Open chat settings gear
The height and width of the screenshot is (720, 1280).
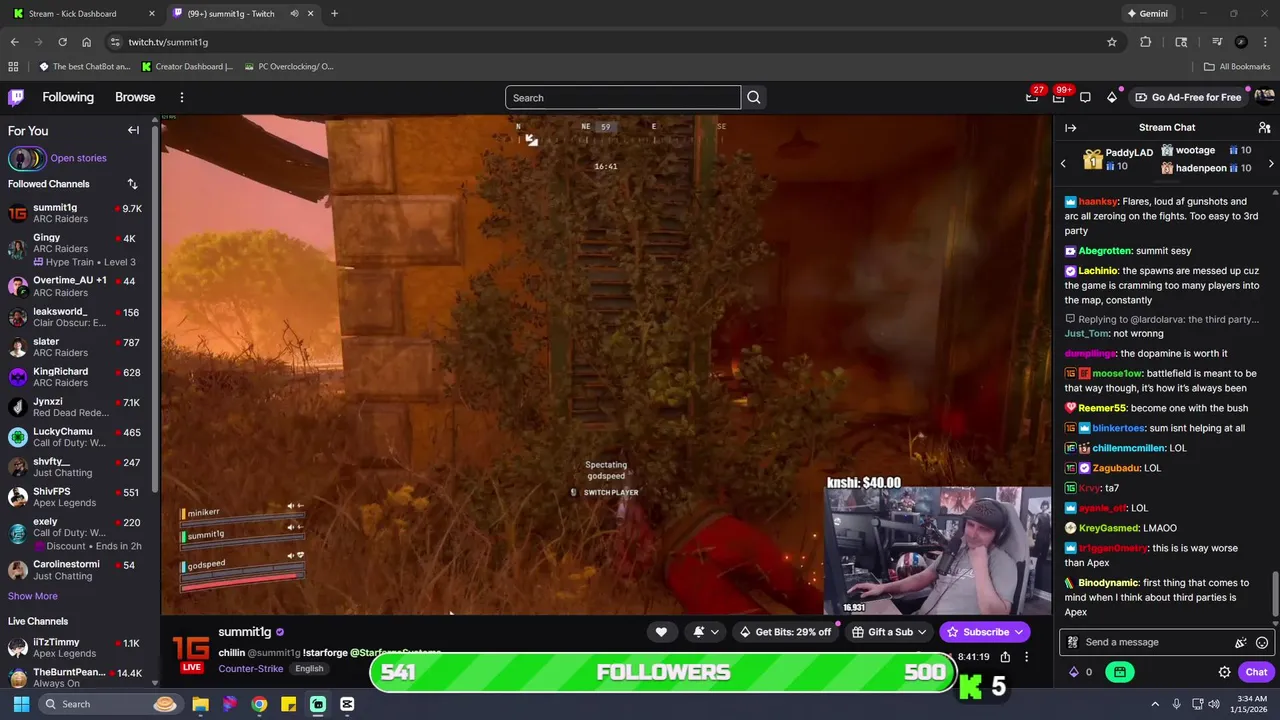point(1224,672)
